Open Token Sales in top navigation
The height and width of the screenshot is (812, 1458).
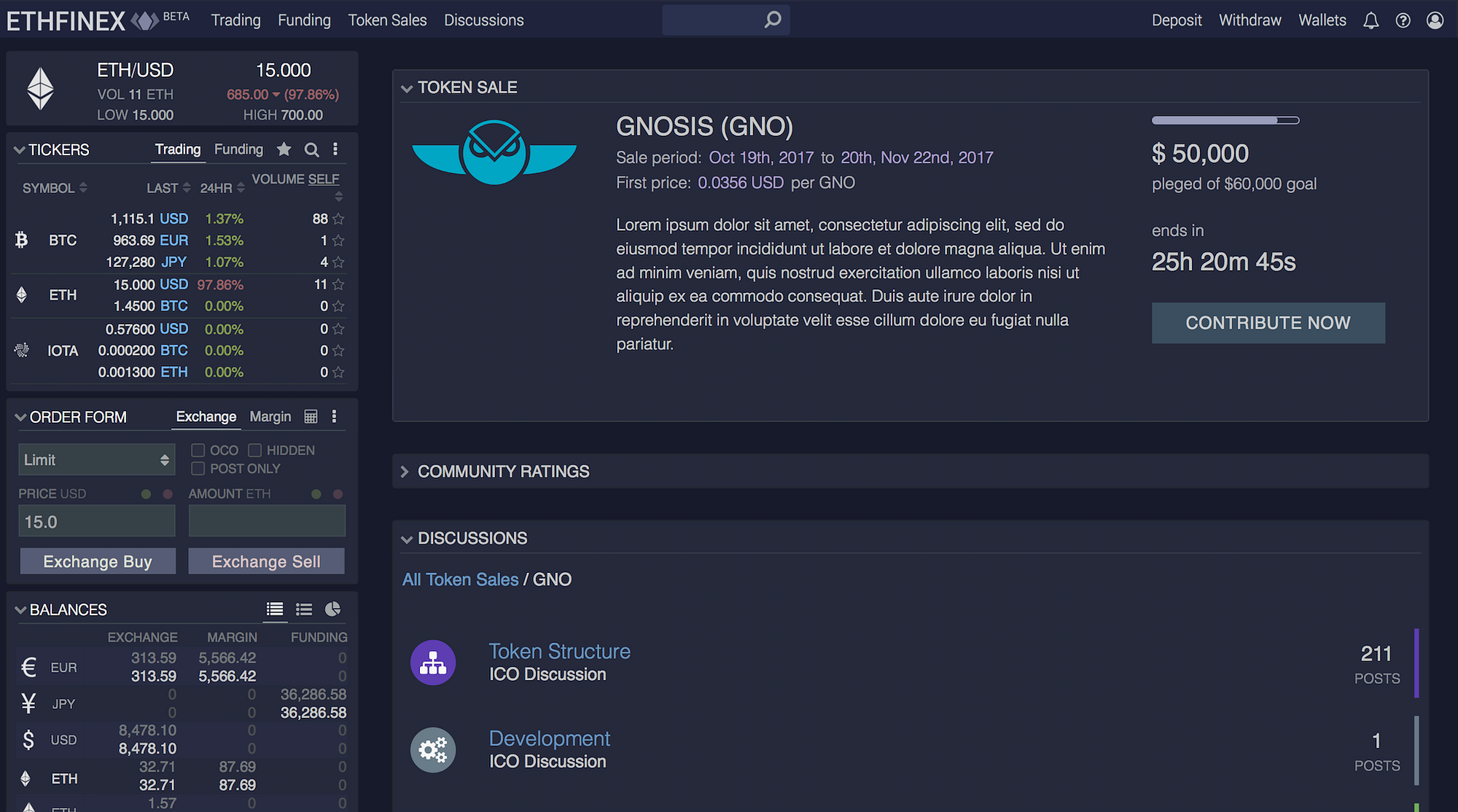click(387, 20)
